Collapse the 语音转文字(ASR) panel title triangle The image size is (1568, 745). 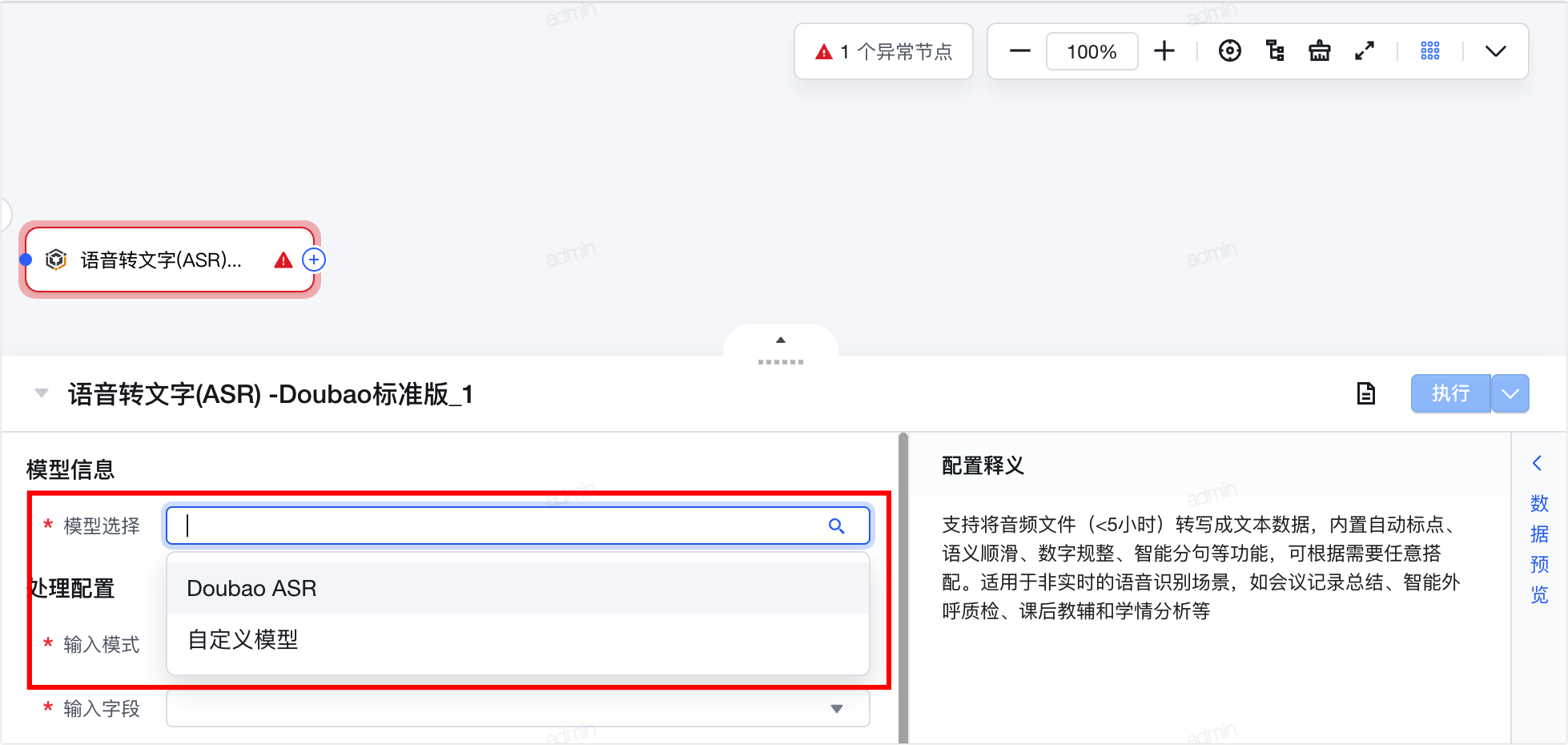coord(42,393)
